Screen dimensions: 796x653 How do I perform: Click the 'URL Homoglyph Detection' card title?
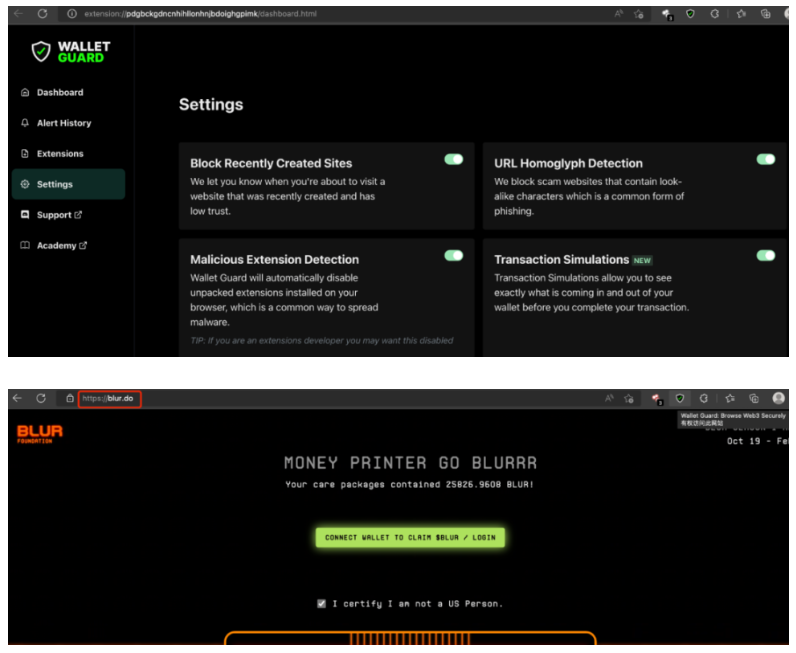569,164
